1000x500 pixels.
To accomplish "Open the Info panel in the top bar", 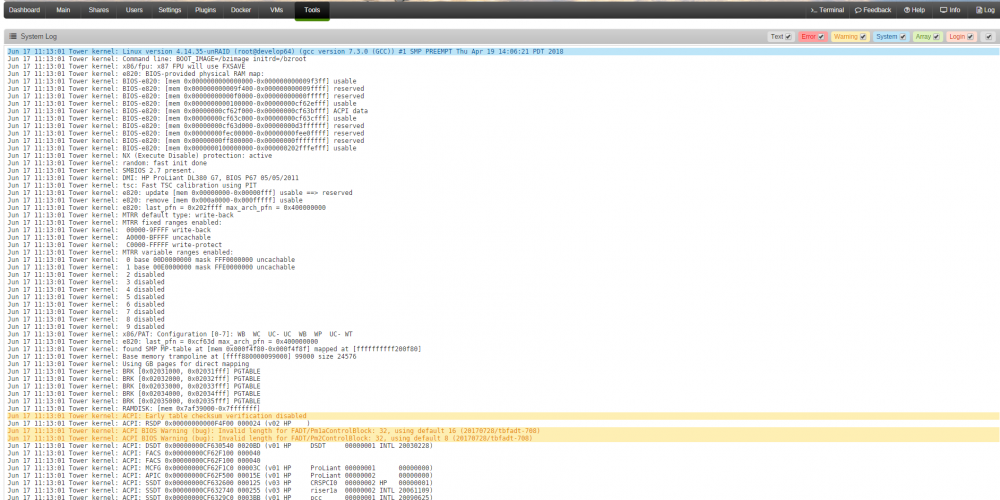I will pyautogui.click(x=950, y=10).
